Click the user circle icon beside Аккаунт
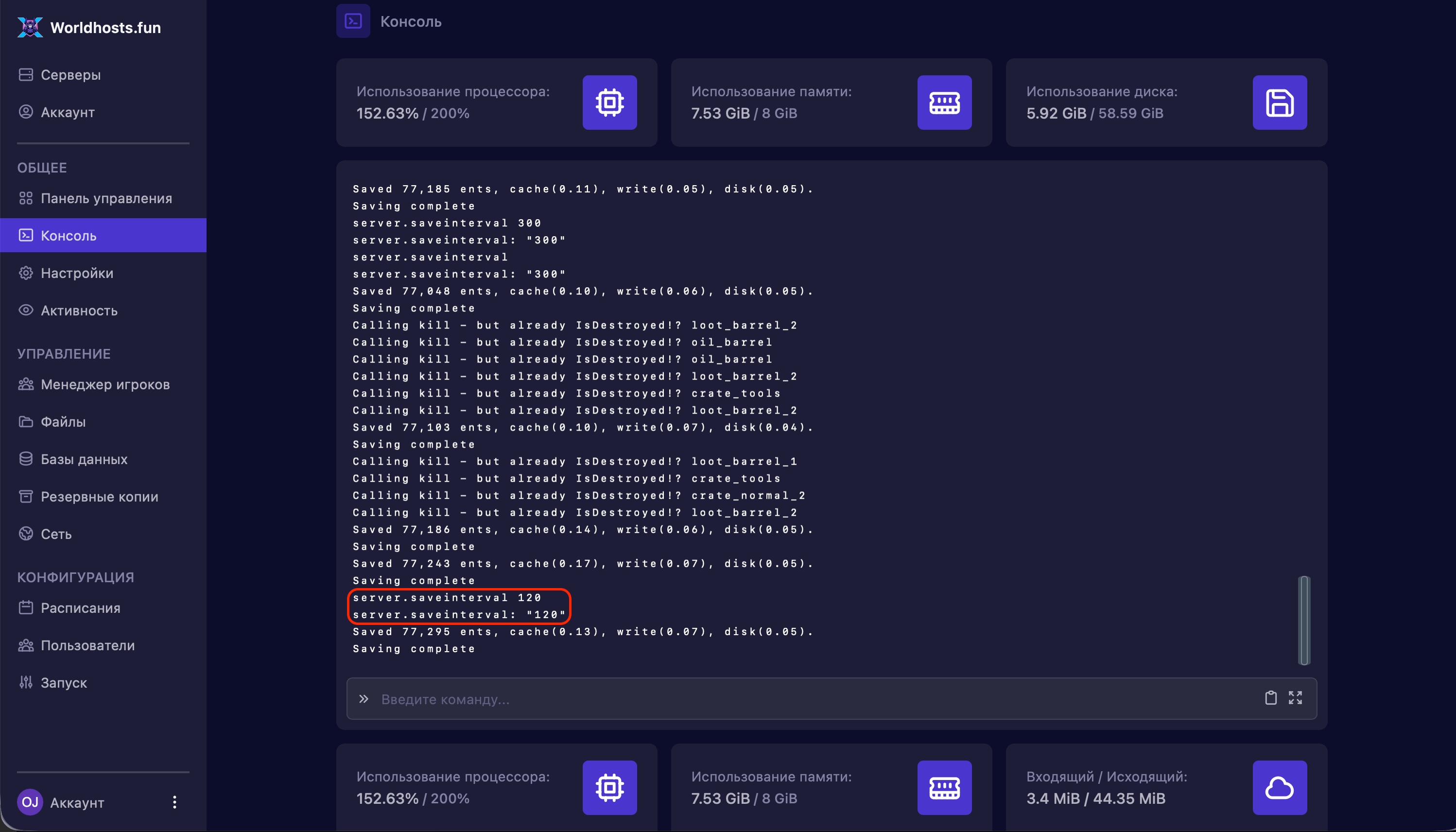This screenshot has height=832, width=1456. (x=26, y=111)
